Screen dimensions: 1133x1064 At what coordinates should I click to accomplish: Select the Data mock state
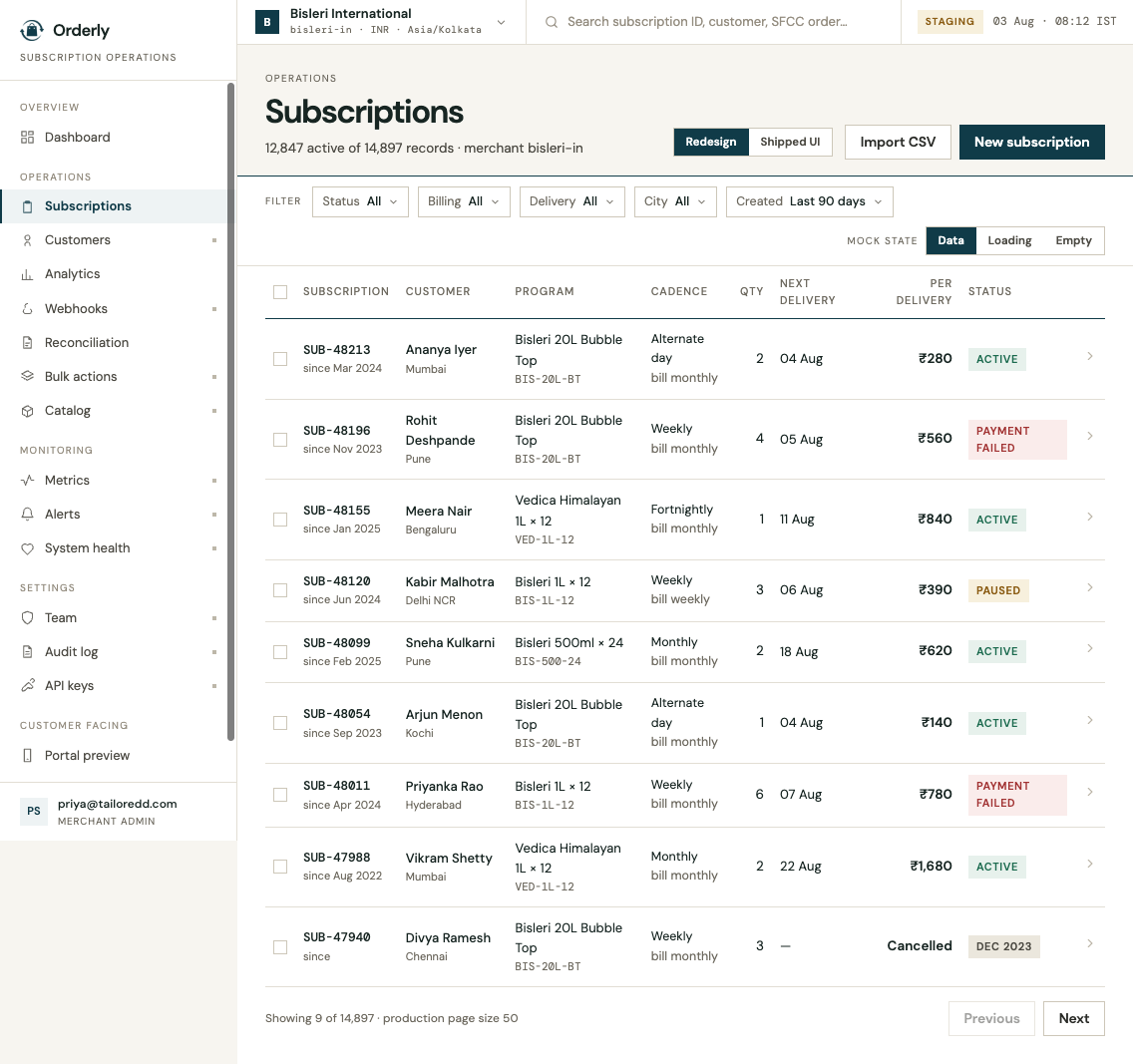950,240
